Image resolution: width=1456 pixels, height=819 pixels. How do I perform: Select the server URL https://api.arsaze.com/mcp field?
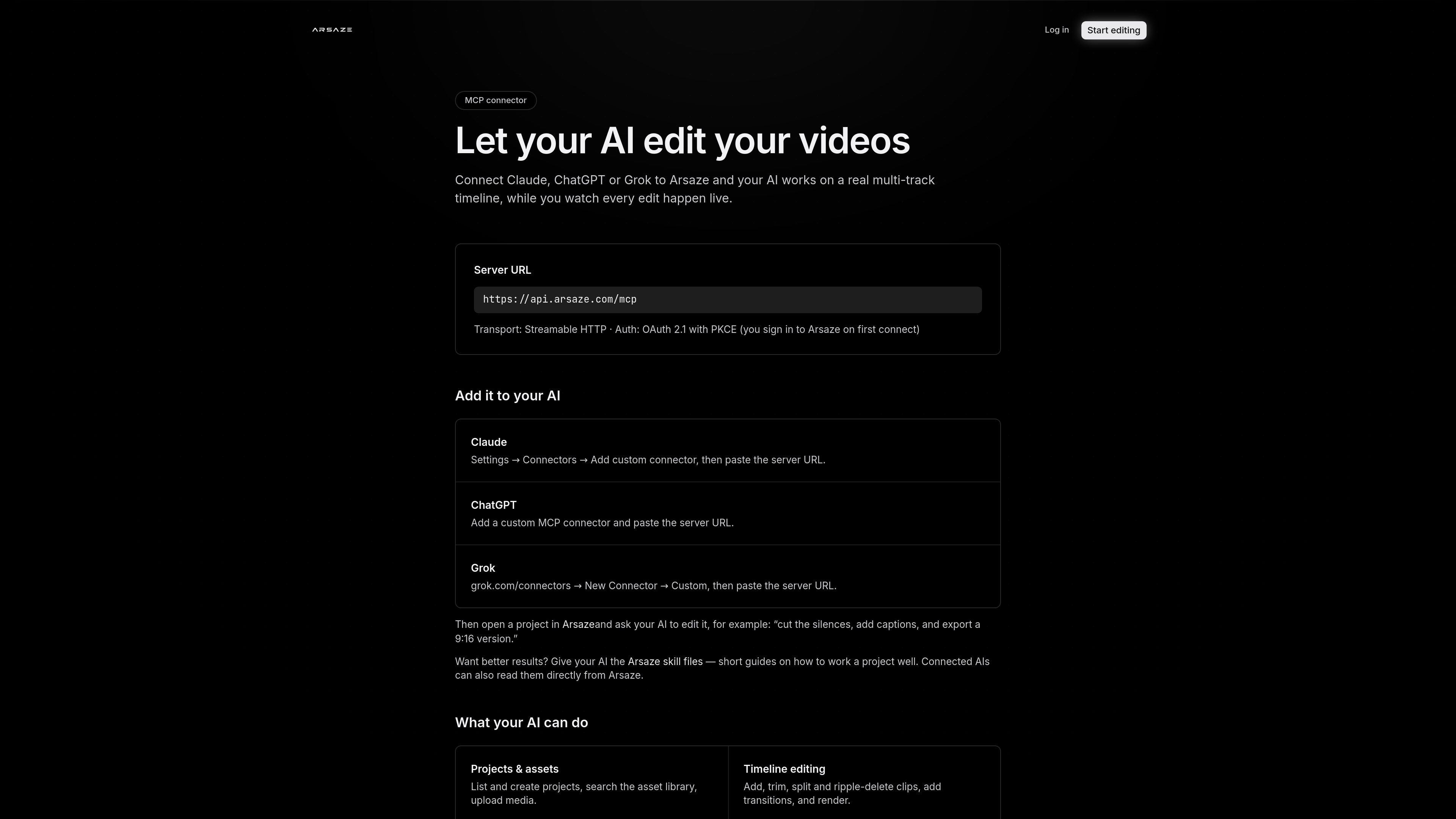[728, 300]
